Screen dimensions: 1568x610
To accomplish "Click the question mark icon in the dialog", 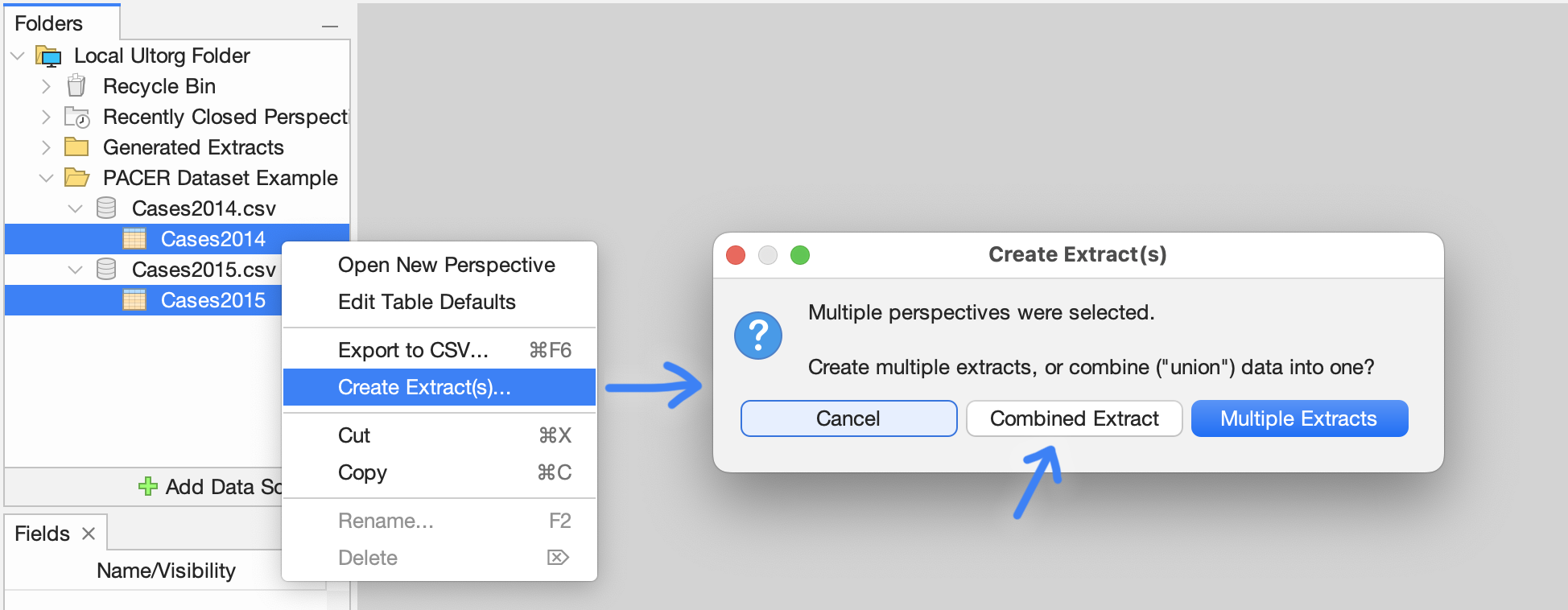I will 757,335.
